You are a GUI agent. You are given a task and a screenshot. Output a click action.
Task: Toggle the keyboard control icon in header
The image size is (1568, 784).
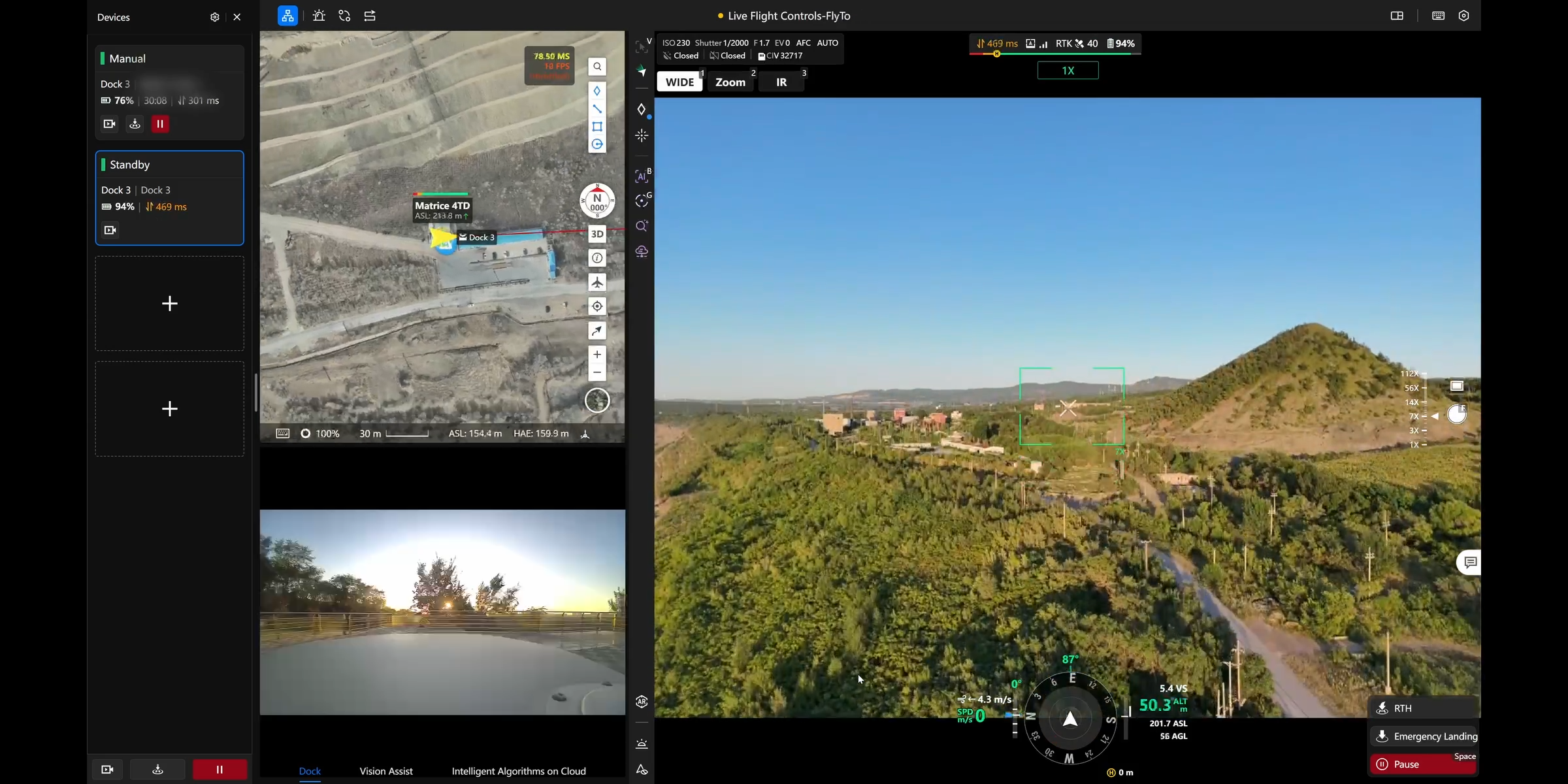1438,16
